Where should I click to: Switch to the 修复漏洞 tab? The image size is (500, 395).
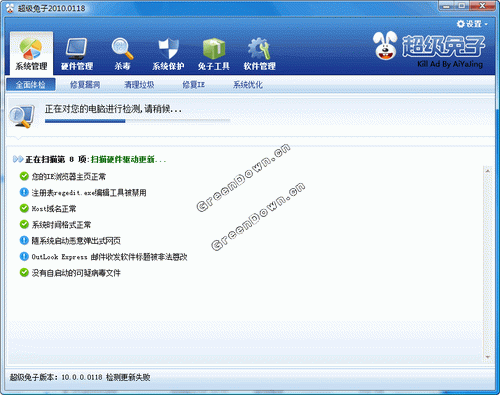(x=85, y=85)
